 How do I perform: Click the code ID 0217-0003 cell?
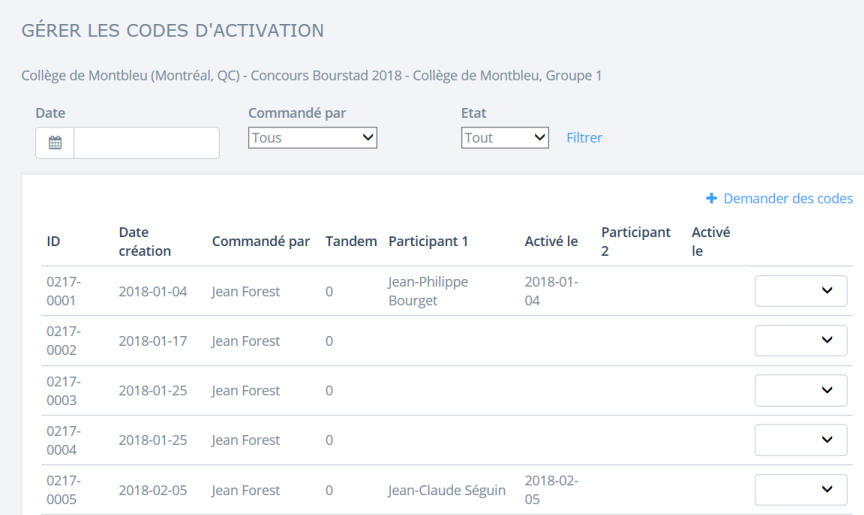(64, 390)
